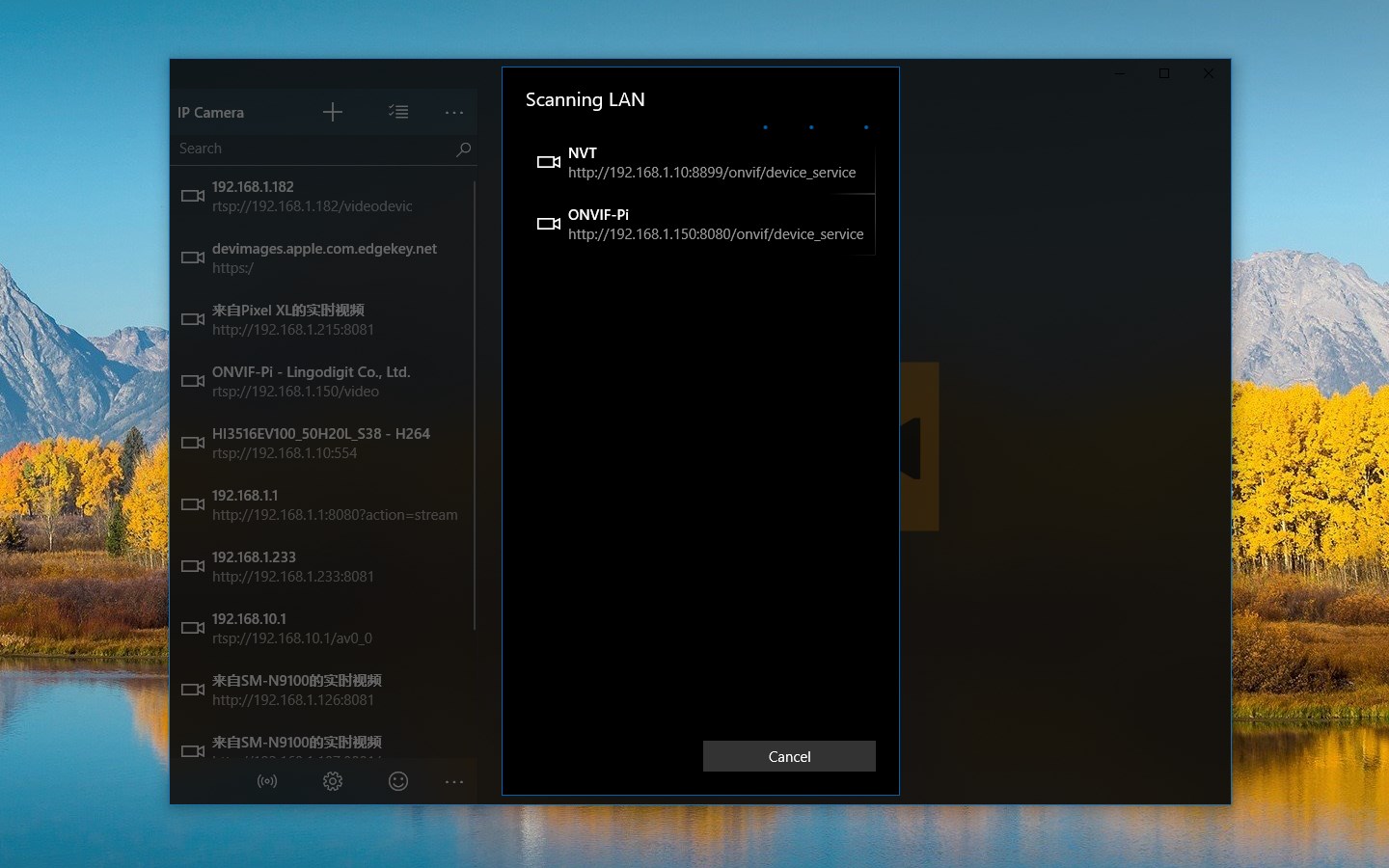Click the search magnifier icon

(x=463, y=149)
